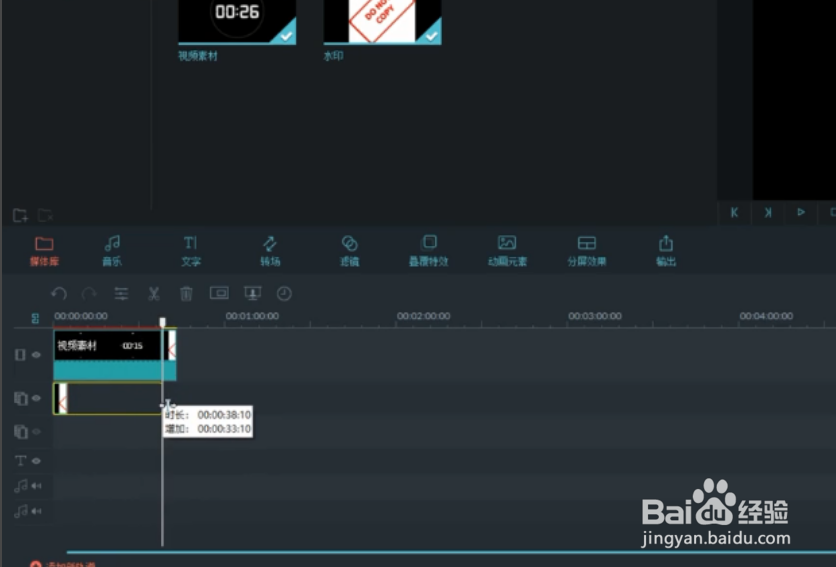
Task: Click the teal audio strip under video clip
Action: click(x=115, y=370)
